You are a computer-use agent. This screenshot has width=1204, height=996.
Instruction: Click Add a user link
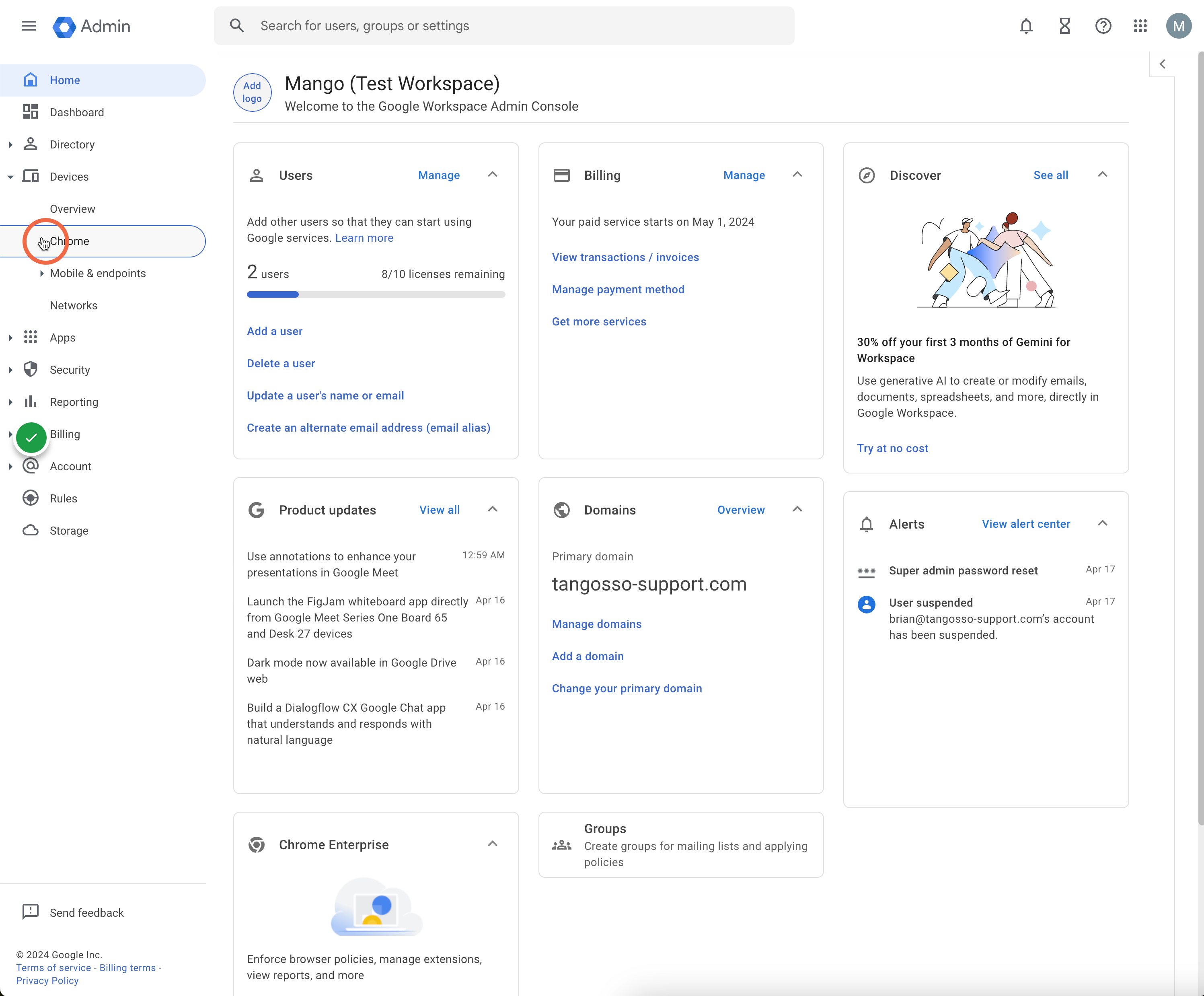coord(275,331)
